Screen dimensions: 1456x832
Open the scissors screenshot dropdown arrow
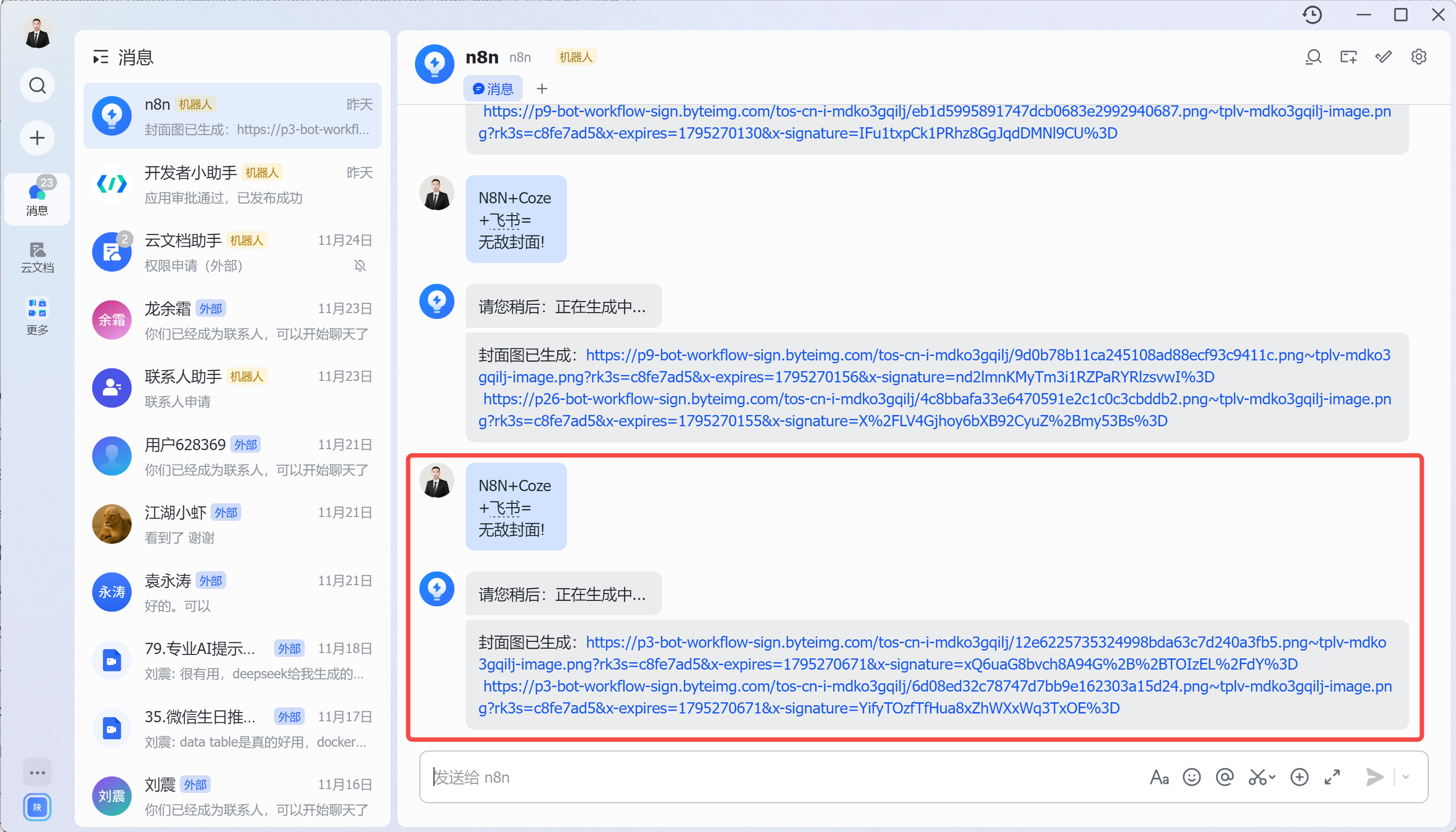click(x=1272, y=777)
